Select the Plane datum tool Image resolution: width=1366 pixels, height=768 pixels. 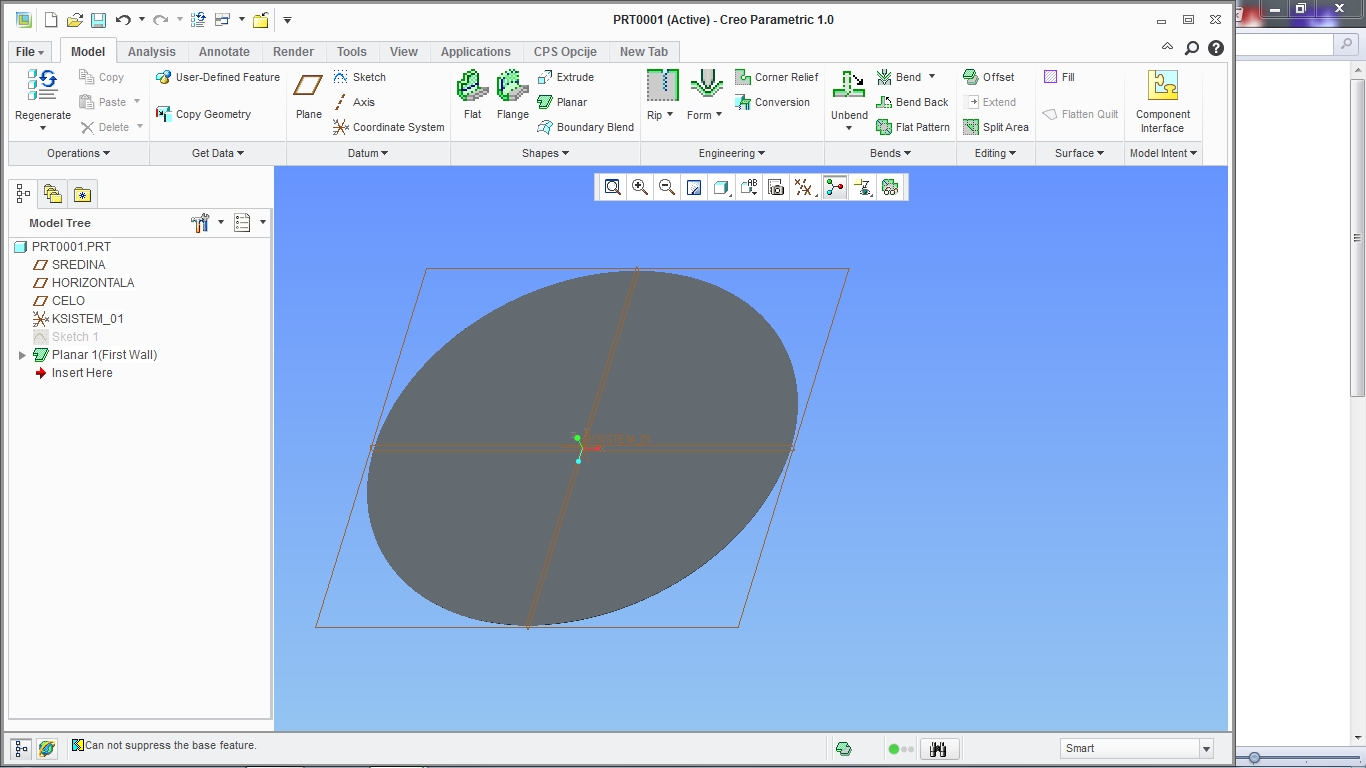pos(308,97)
